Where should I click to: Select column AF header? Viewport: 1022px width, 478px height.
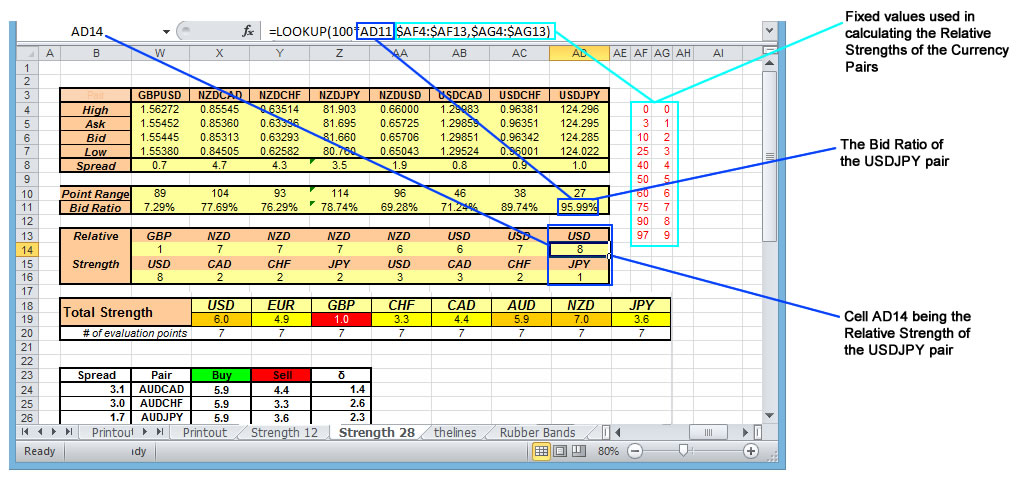(x=642, y=53)
